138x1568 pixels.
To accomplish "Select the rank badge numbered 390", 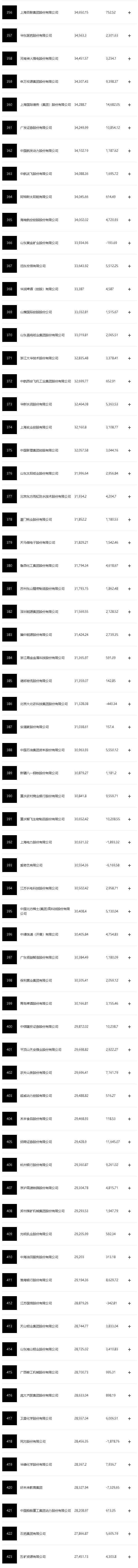I will pos(9,796).
